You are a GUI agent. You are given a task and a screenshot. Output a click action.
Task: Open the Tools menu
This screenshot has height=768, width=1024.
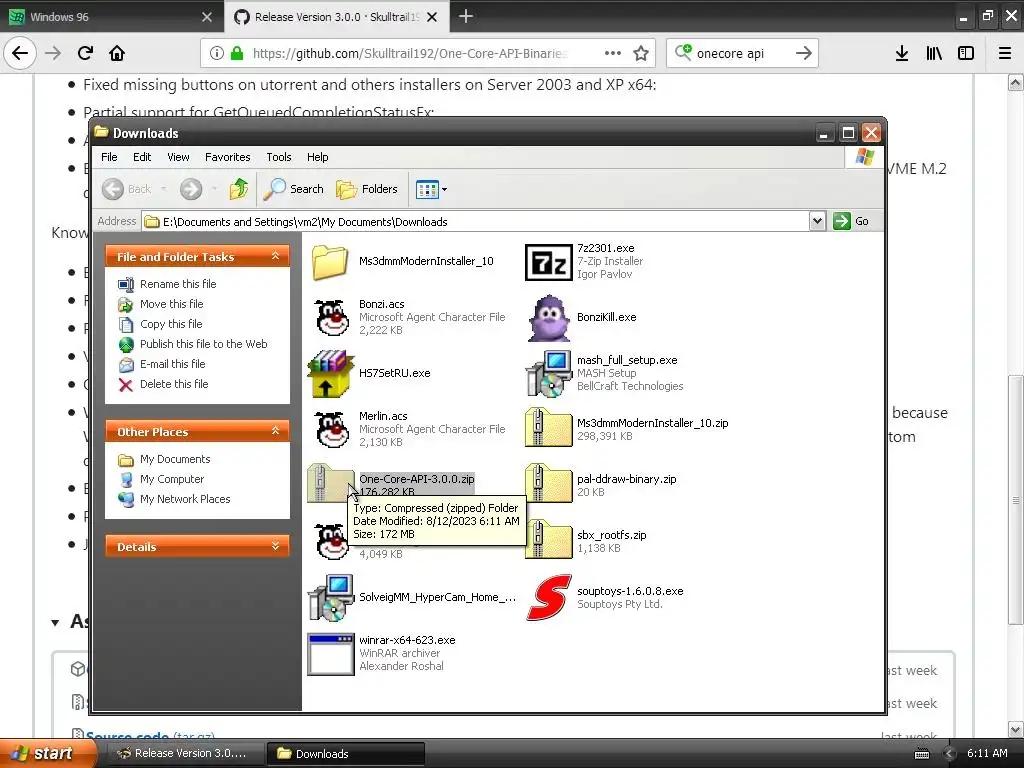coord(279,157)
